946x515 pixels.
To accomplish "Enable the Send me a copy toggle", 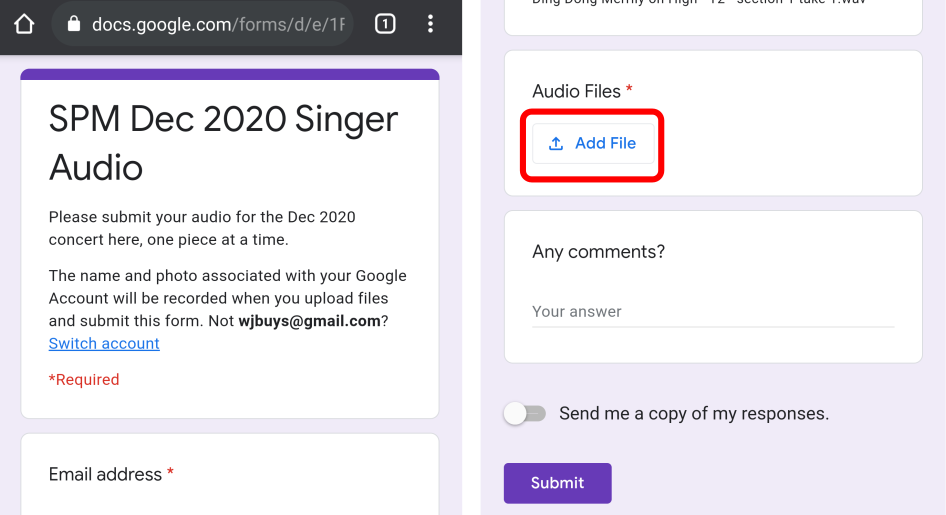I will tap(525, 414).
